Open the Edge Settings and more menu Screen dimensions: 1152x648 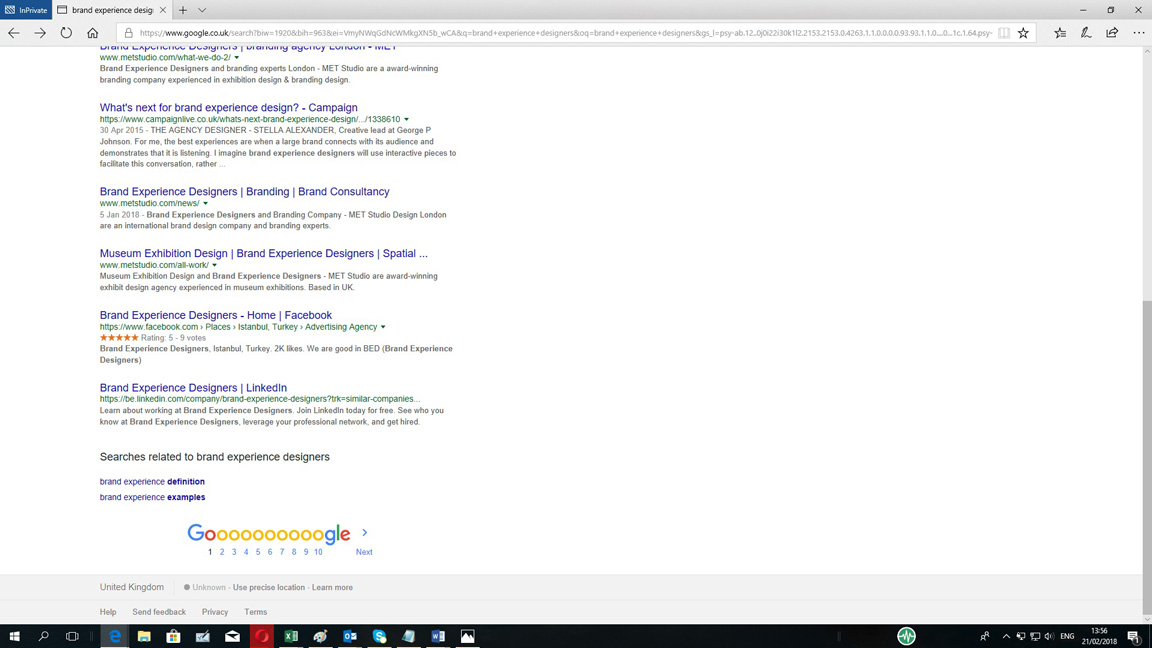1139,33
